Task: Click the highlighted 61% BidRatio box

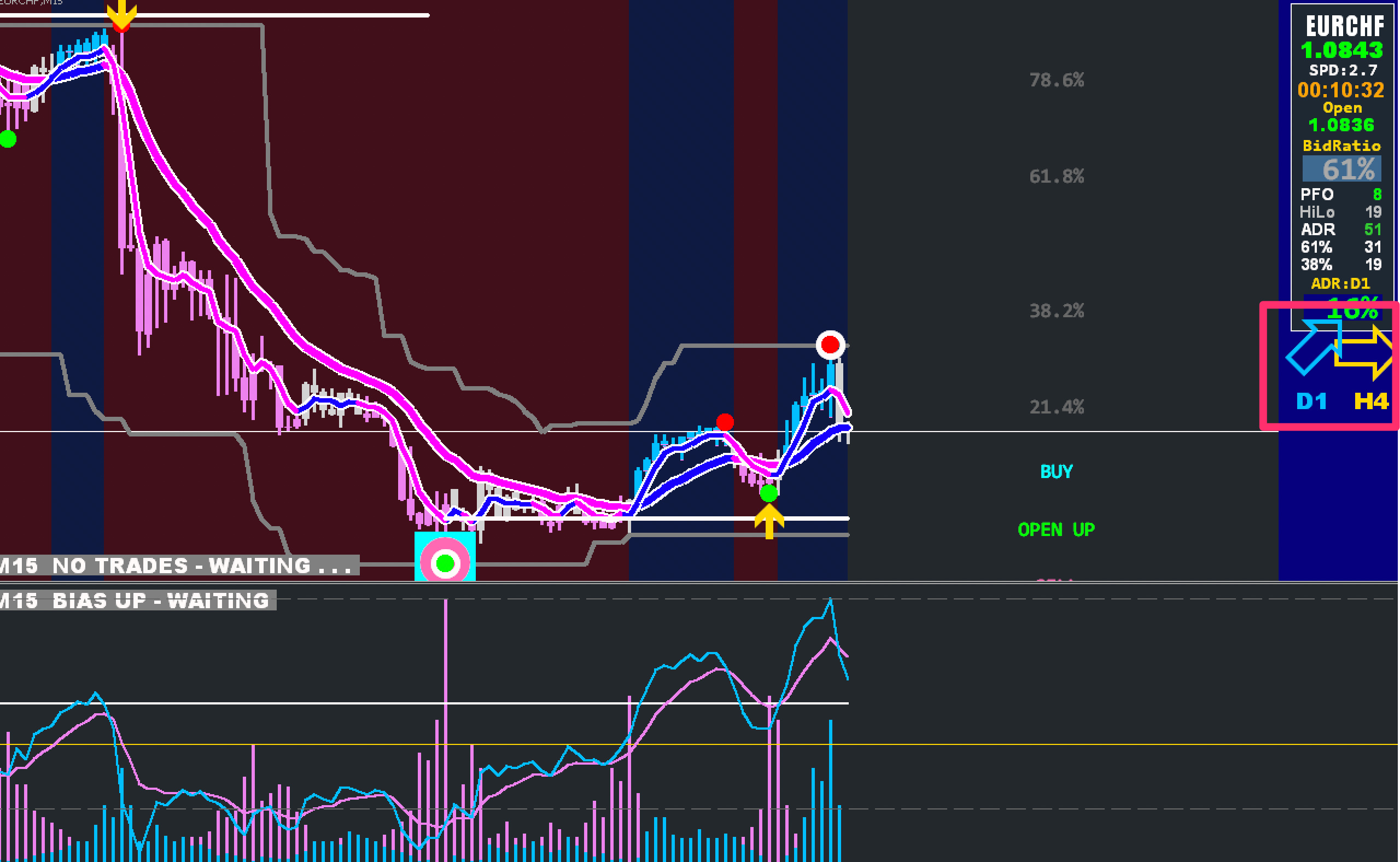Action: pos(1341,170)
